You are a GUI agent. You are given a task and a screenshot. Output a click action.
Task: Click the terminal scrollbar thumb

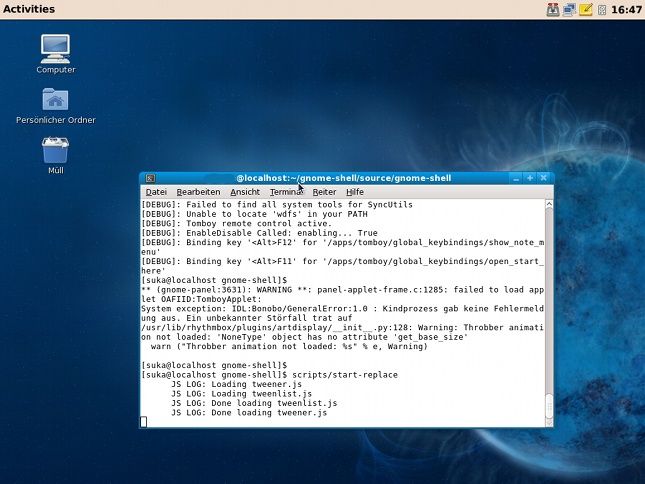pyautogui.click(x=549, y=406)
